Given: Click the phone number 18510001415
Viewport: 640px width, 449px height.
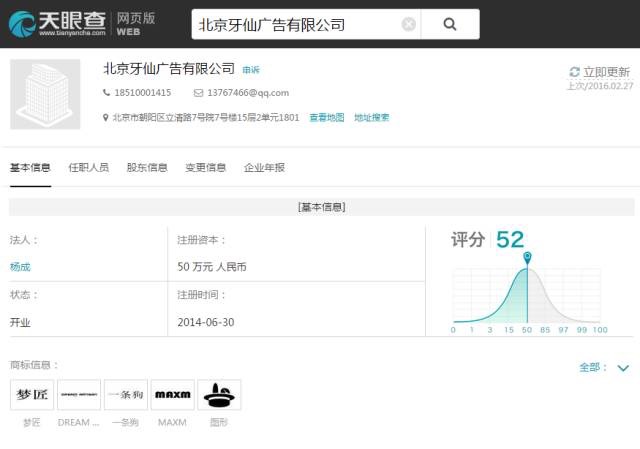Looking at the screenshot, I should [x=142, y=93].
